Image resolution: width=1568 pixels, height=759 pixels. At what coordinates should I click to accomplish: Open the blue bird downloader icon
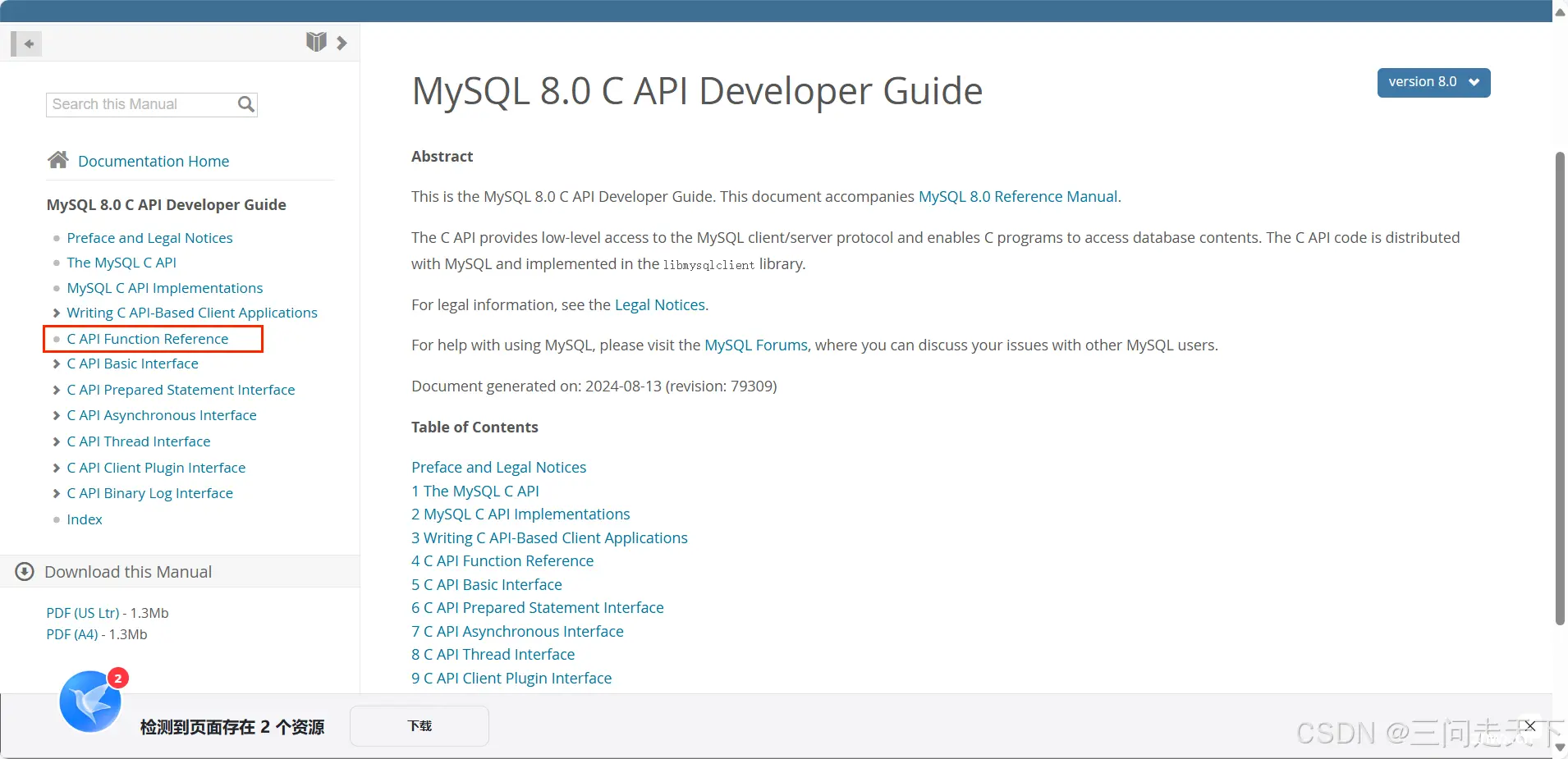(x=90, y=702)
